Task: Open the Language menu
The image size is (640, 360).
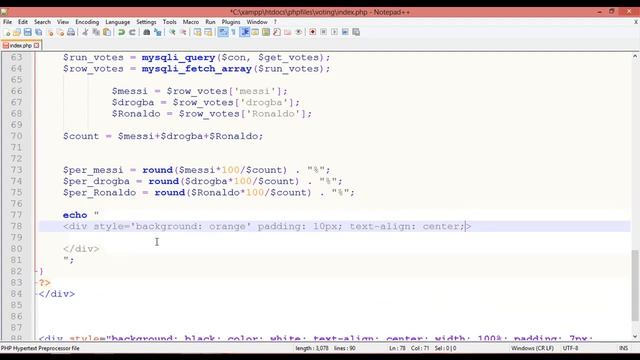Action: pos(118,22)
